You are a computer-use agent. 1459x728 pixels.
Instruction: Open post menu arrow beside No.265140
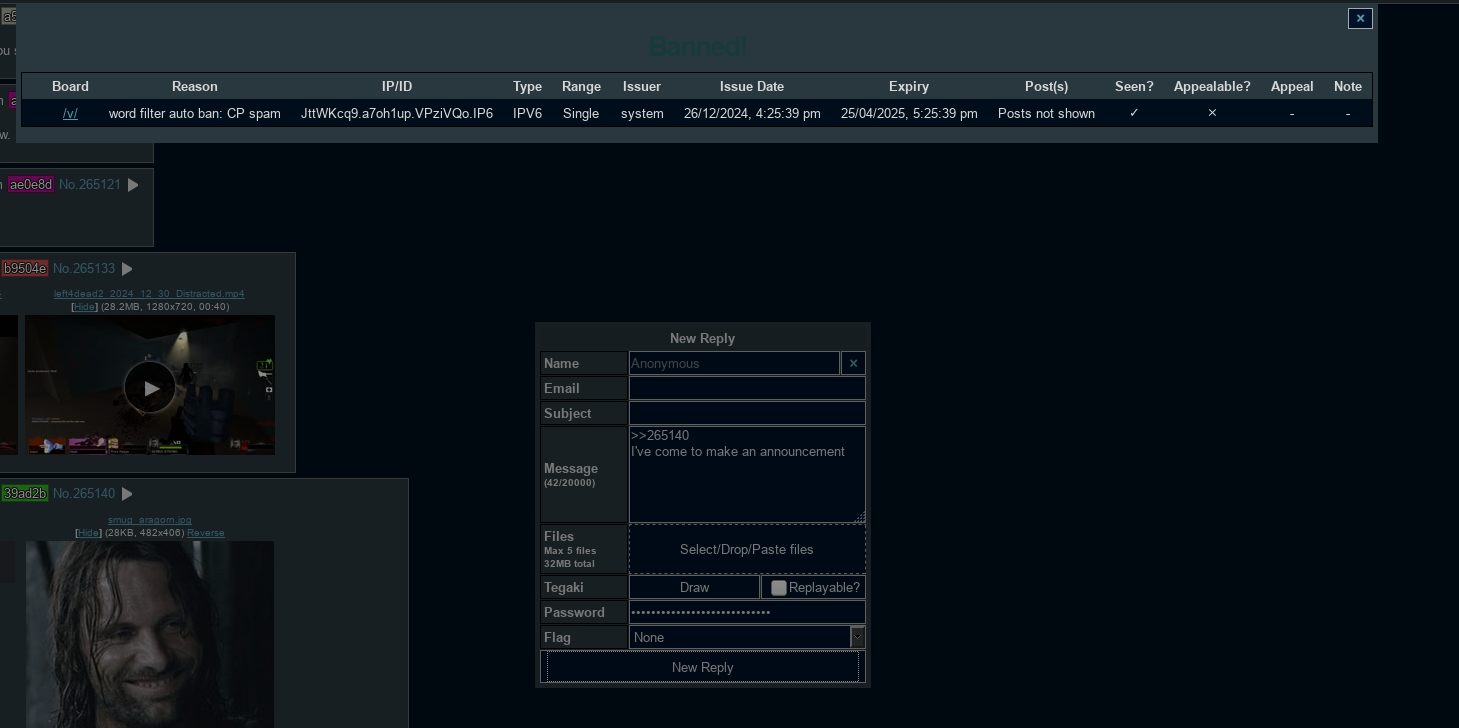point(127,494)
